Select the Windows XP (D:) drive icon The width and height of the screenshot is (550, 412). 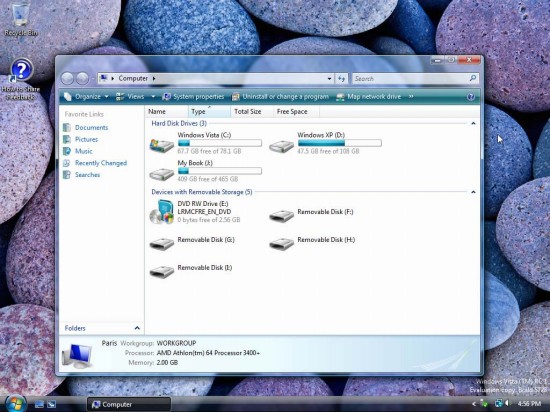pos(281,146)
